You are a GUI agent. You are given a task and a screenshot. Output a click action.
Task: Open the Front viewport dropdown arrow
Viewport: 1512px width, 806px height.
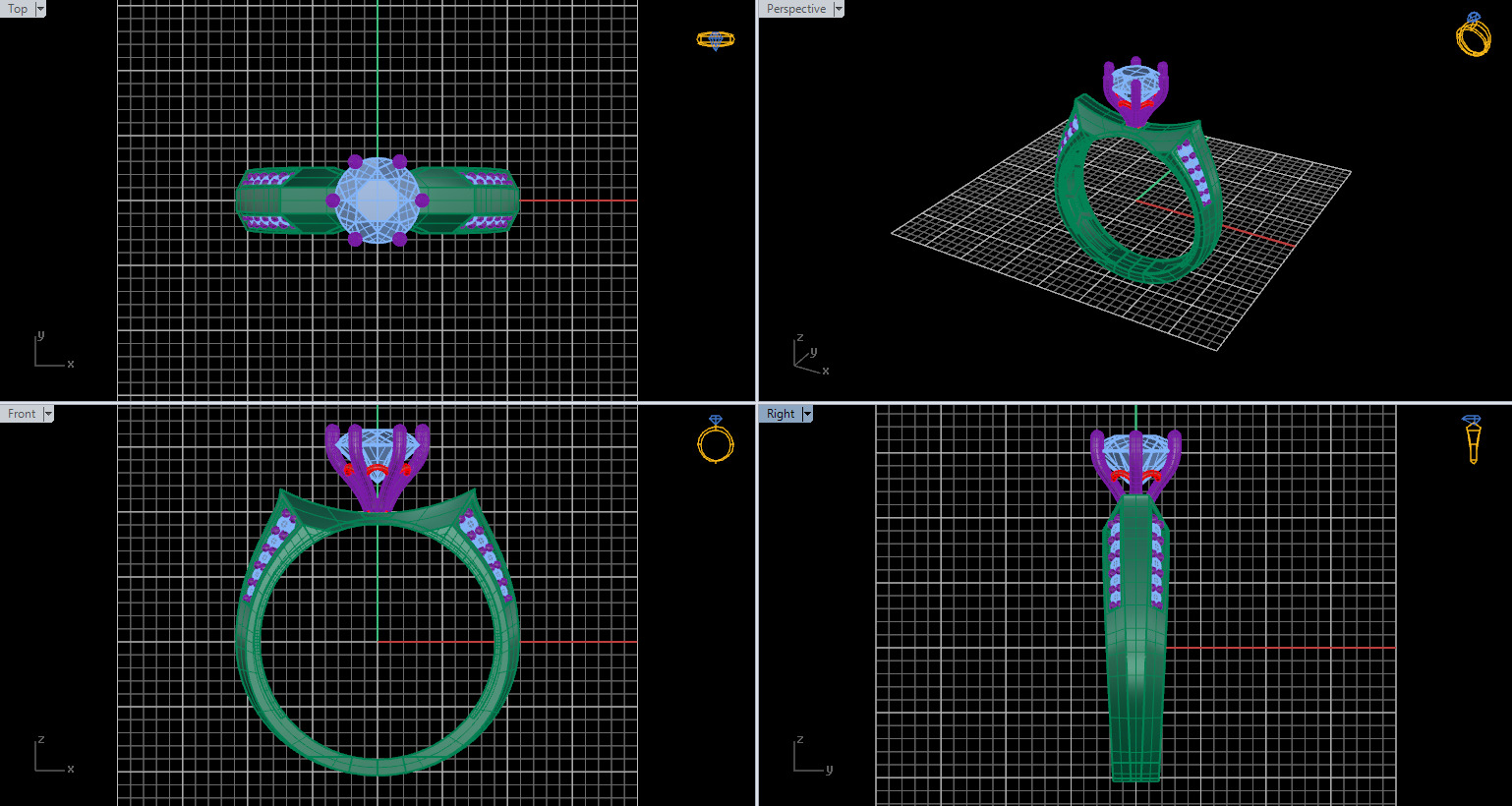pos(48,414)
